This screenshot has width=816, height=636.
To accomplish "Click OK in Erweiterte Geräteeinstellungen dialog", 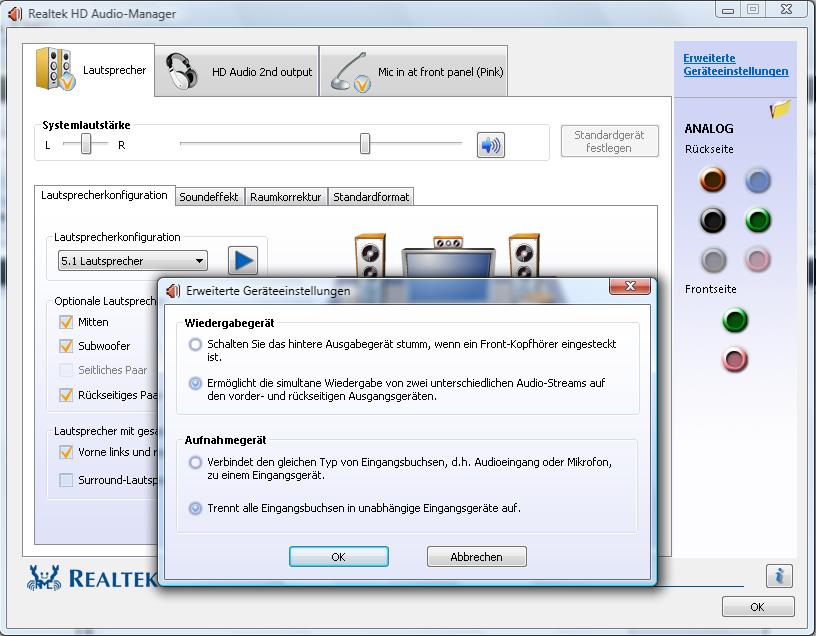I will tap(339, 557).
